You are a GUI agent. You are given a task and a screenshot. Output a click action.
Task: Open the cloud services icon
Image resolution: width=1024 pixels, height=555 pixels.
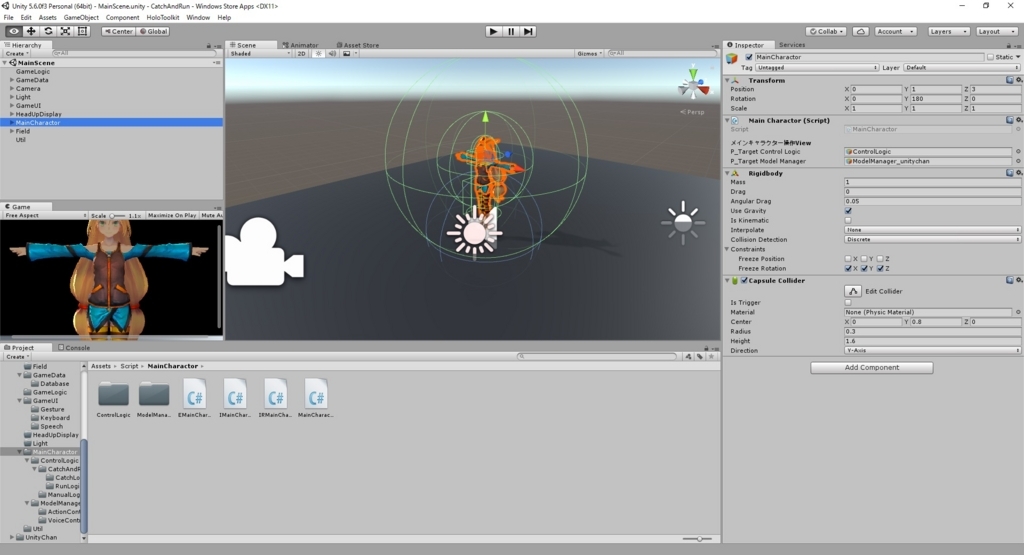861,31
